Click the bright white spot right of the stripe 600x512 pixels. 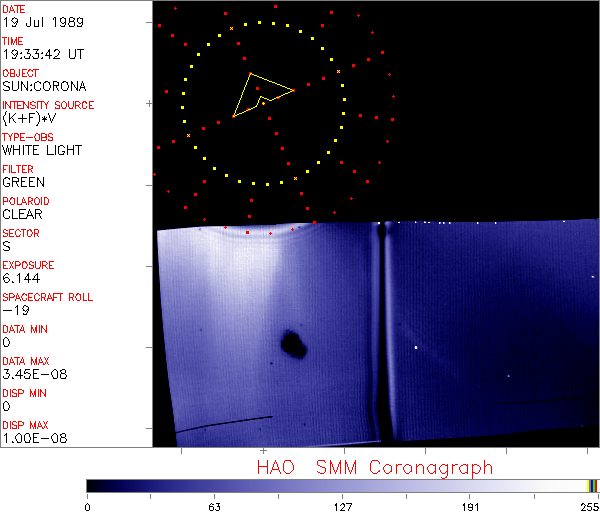tap(416, 347)
